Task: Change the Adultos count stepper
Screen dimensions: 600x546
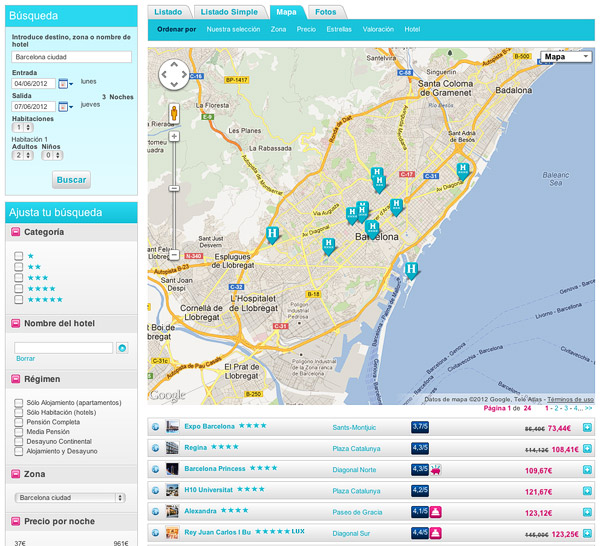Action: pyautogui.click(x=23, y=155)
